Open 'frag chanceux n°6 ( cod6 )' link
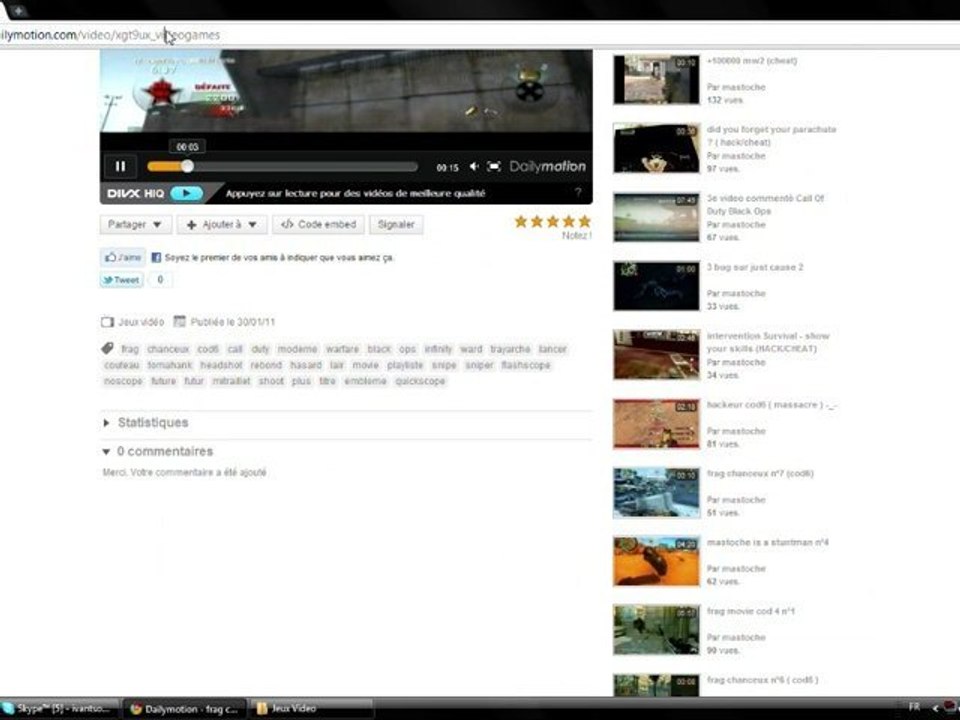The width and height of the screenshot is (960, 720). 762,680
